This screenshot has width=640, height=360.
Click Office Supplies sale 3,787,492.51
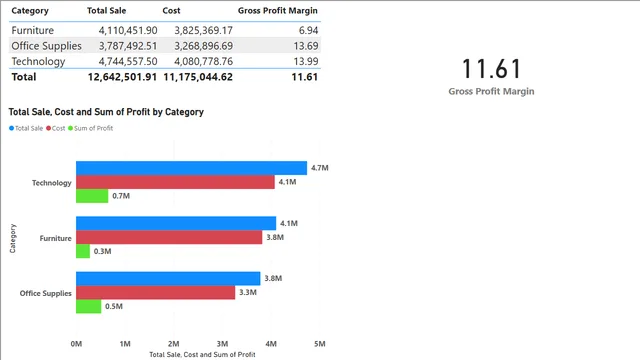[128, 46]
